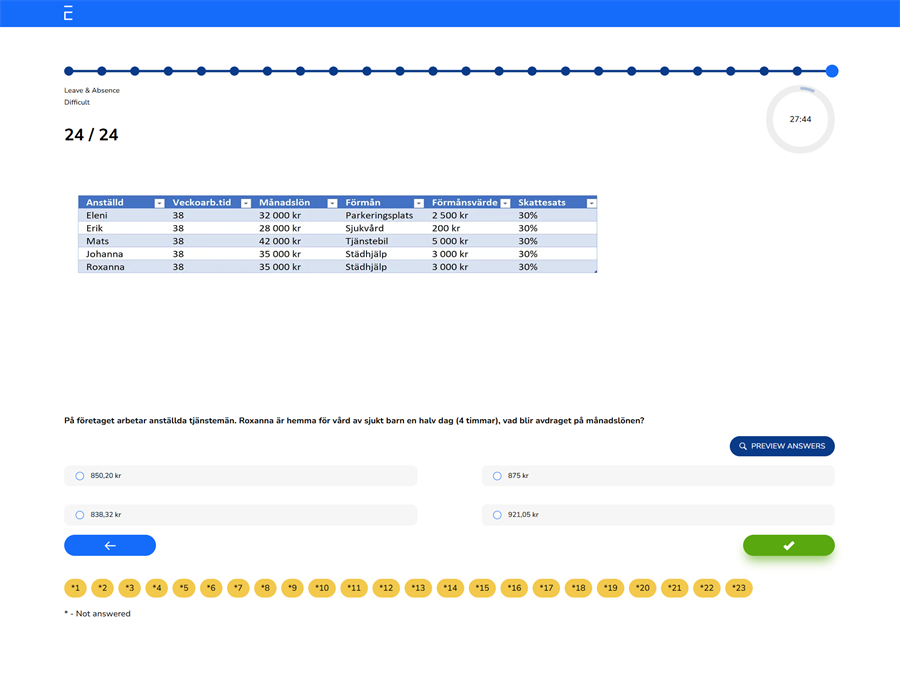Click the logo icon in top bar
This screenshot has width=900, height=676.
pos(68,13)
